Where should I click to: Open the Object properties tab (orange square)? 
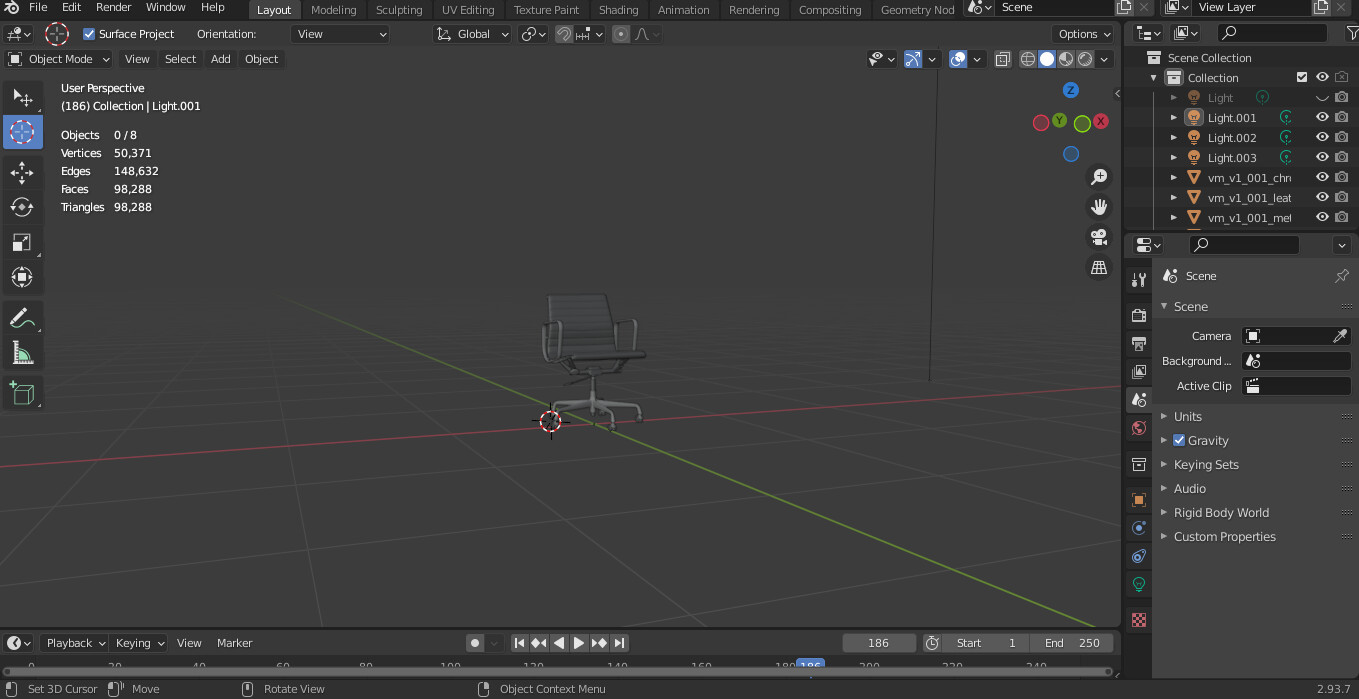pyautogui.click(x=1138, y=500)
